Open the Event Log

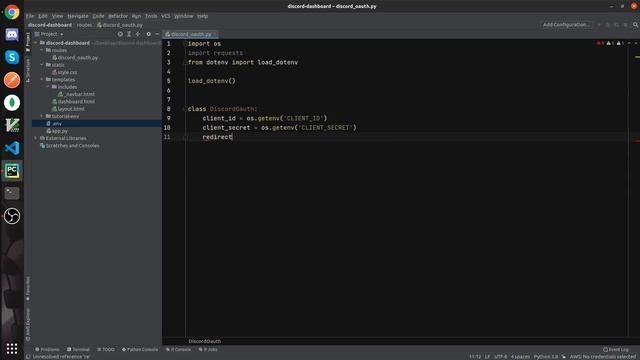[x=616, y=350]
